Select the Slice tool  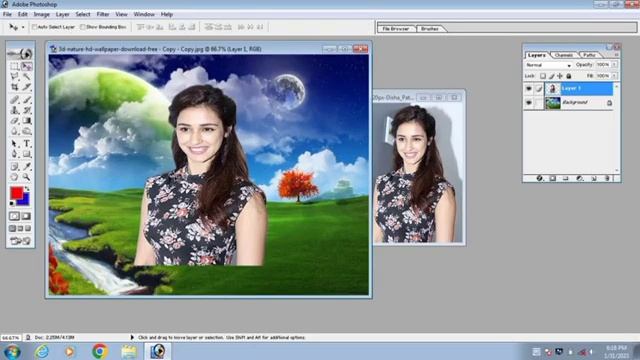(x=27, y=87)
